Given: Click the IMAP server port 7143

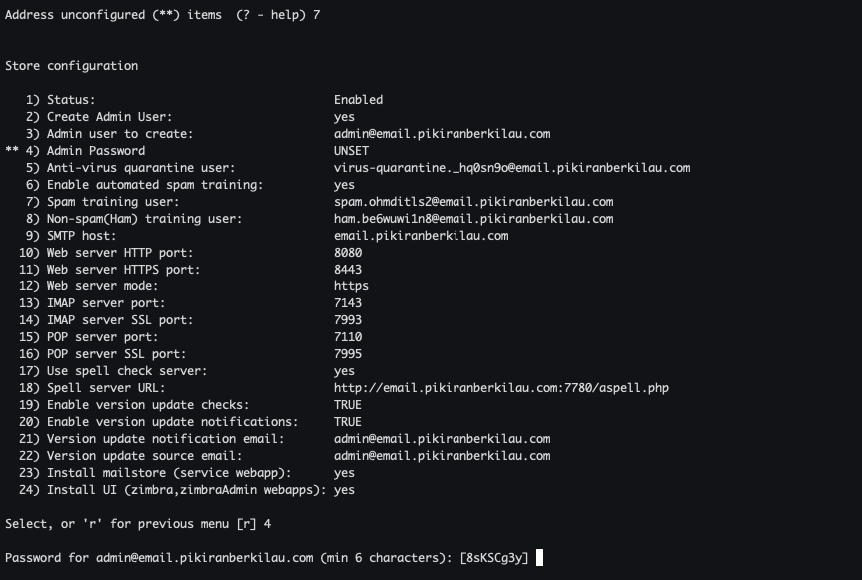Looking at the screenshot, I should point(348,303).
